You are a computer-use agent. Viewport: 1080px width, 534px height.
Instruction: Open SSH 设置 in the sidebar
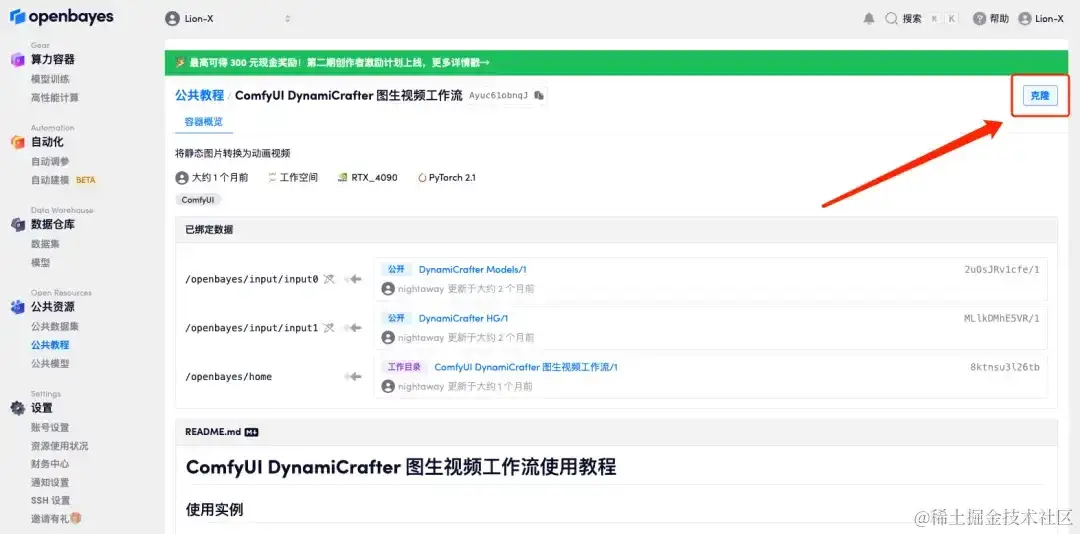(x=51, y=500)
